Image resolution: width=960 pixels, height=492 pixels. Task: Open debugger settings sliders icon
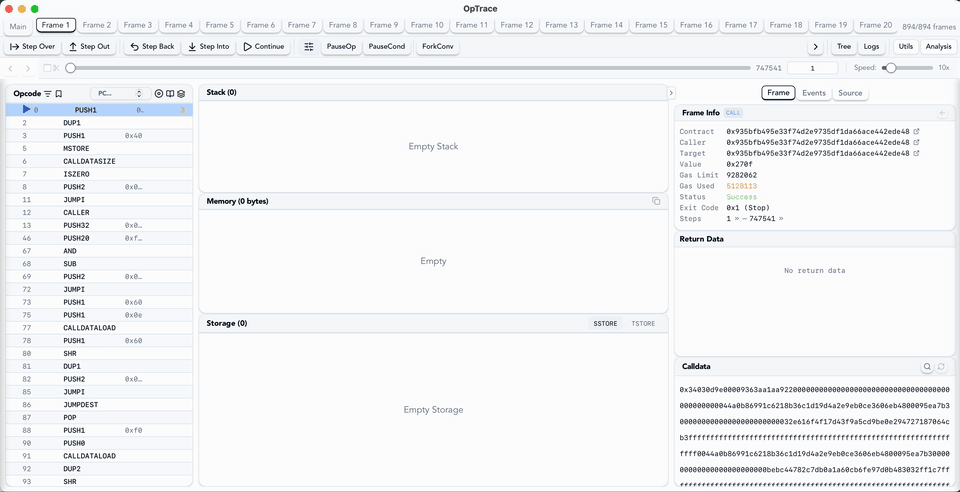coord(308,47)
